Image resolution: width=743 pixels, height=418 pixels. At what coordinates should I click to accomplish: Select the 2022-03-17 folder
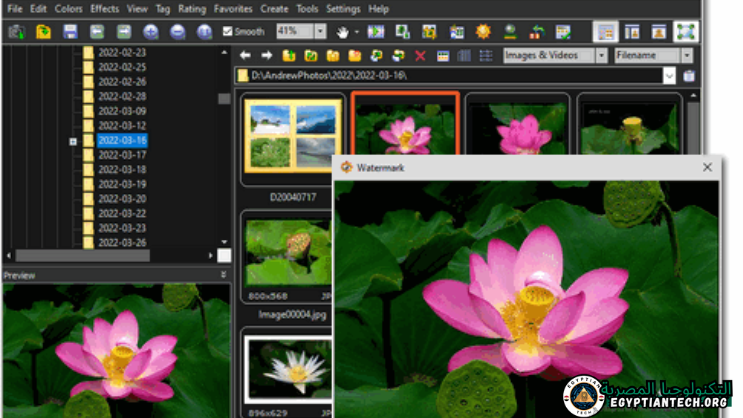coord(122,155)
